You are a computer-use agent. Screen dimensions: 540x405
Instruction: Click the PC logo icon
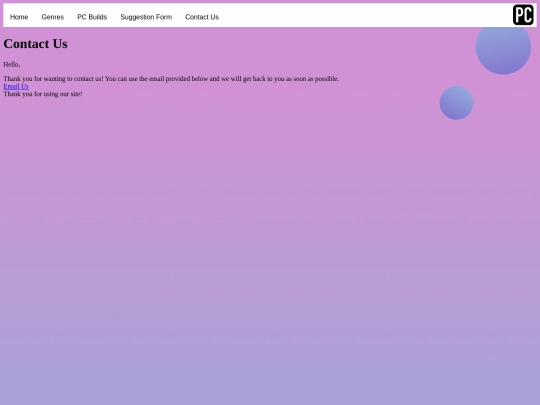pos(523,15)
